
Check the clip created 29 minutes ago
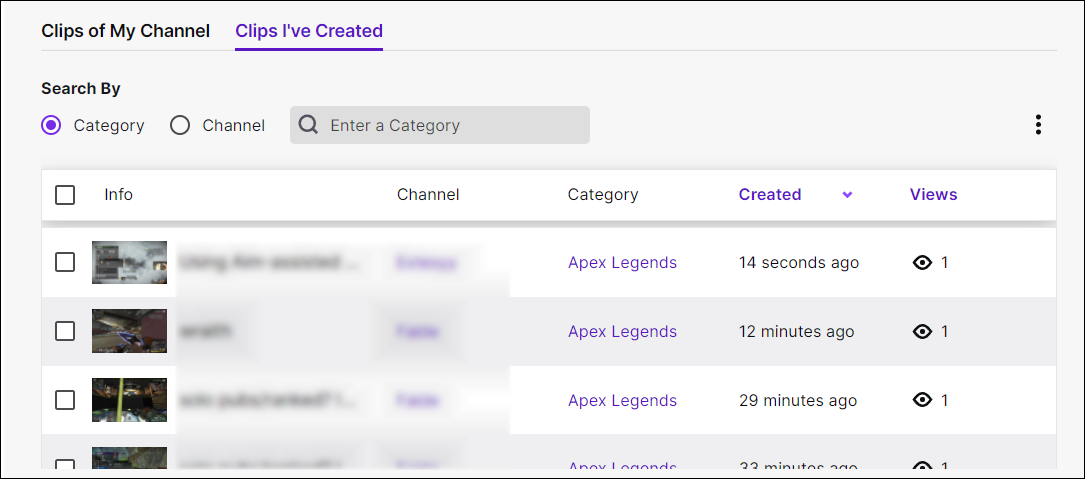tap(65, 400)
